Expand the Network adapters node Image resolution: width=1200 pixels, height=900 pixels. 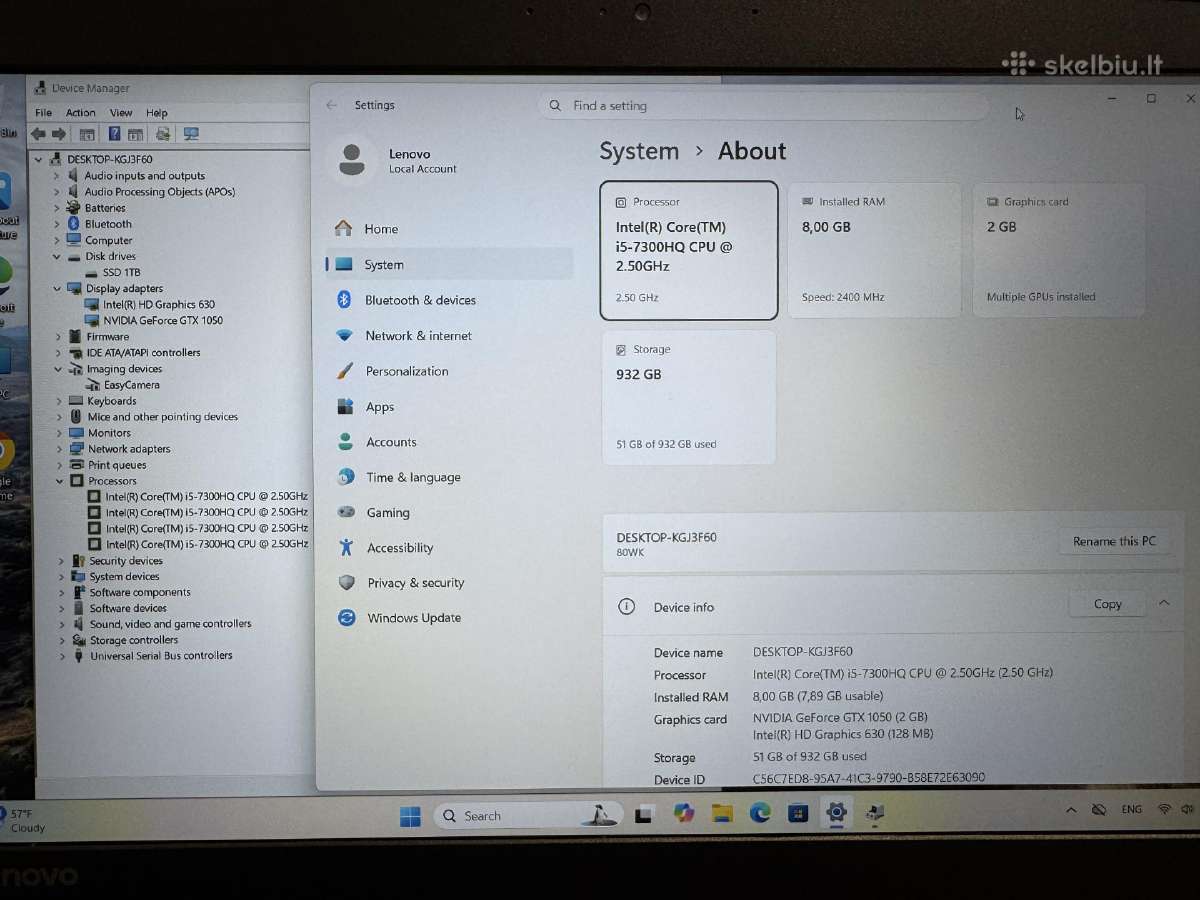(60, 449)
